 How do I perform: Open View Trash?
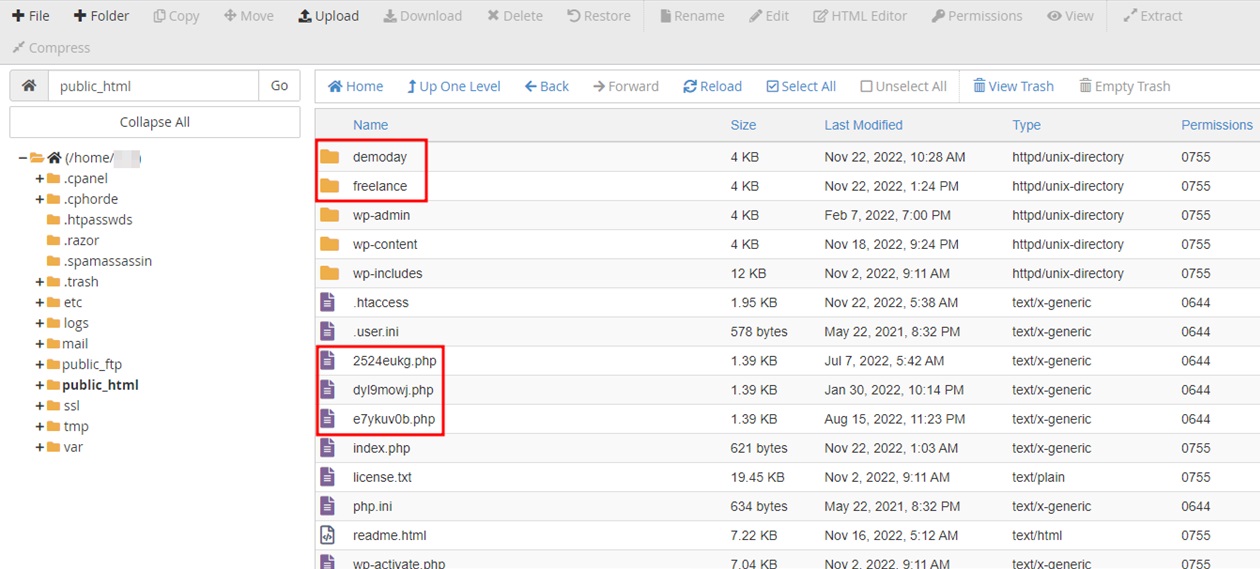1013,87
